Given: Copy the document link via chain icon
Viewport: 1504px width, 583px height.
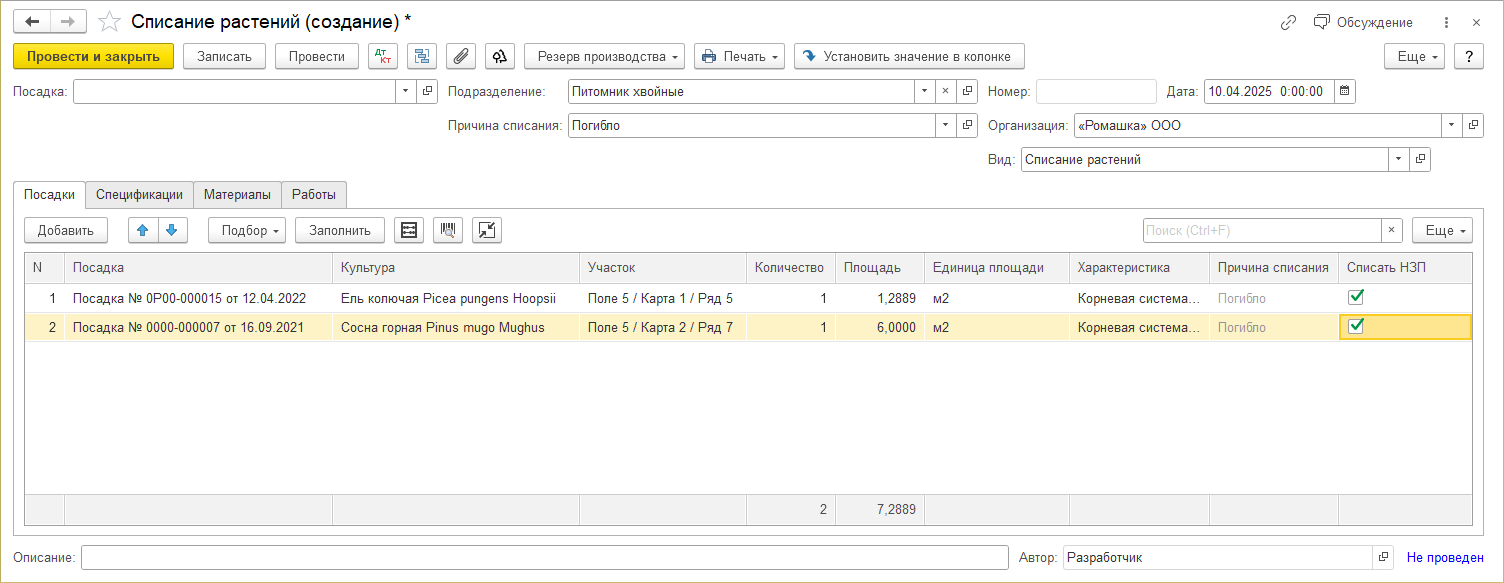Looking at the screenshot, I should [1288, 22].
